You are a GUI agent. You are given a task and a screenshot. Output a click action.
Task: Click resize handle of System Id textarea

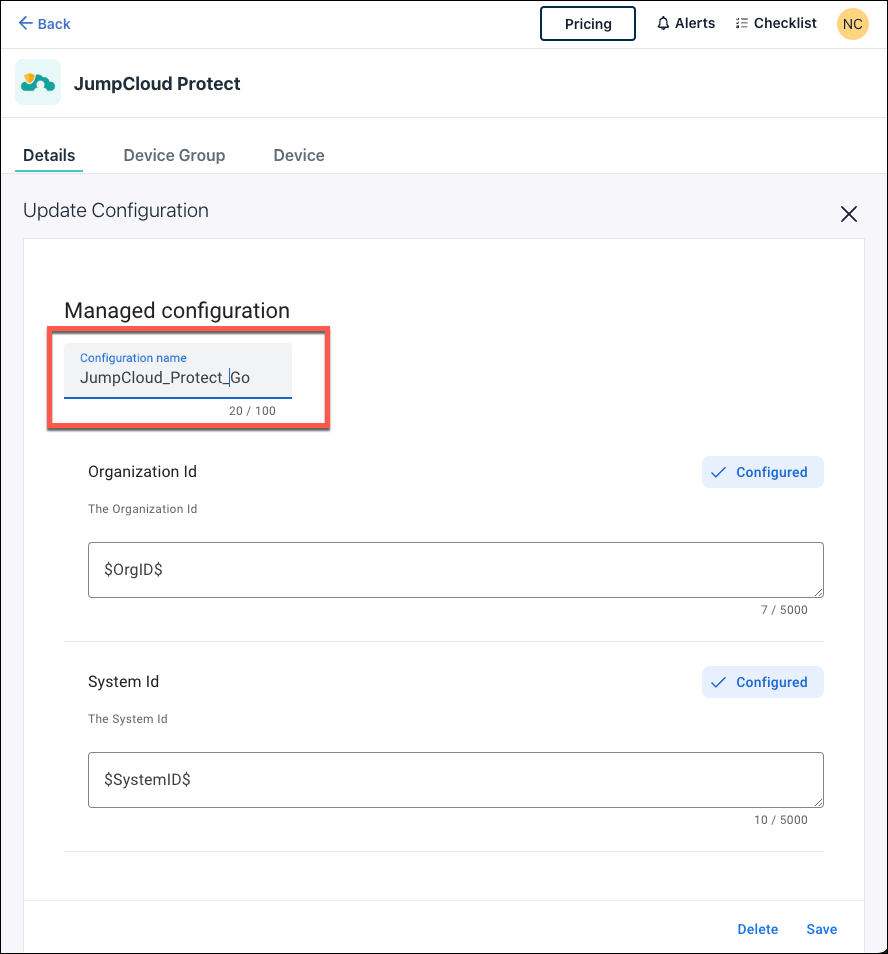tap(818, 802)
